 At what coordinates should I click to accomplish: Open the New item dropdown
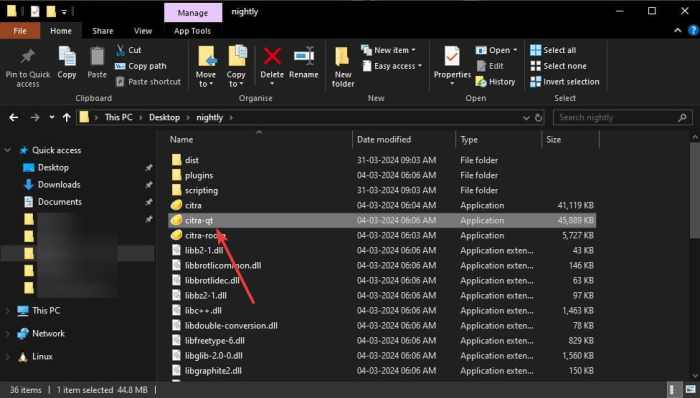388,50
